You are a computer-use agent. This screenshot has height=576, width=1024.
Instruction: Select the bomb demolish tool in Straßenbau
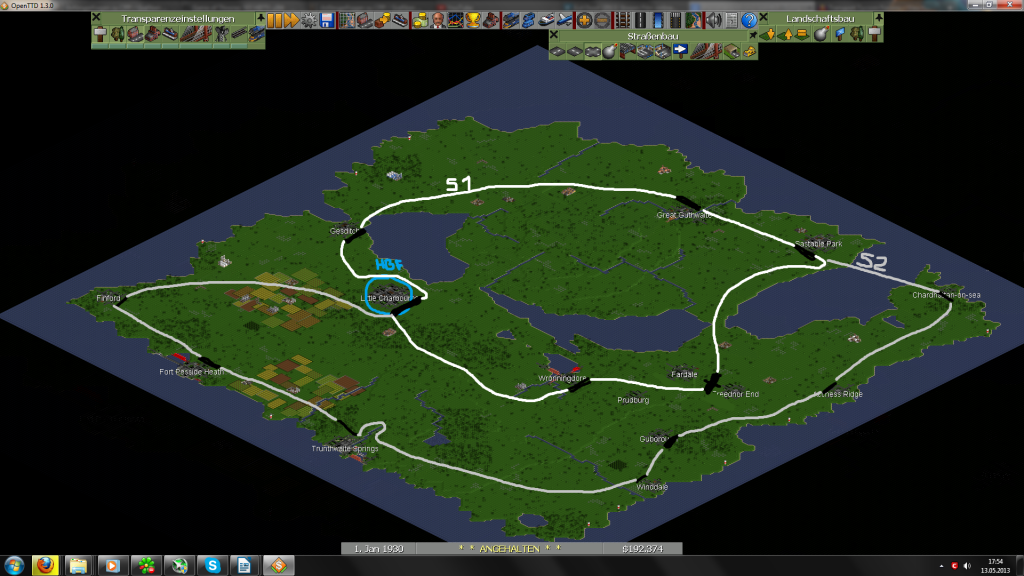click(610, 51)
